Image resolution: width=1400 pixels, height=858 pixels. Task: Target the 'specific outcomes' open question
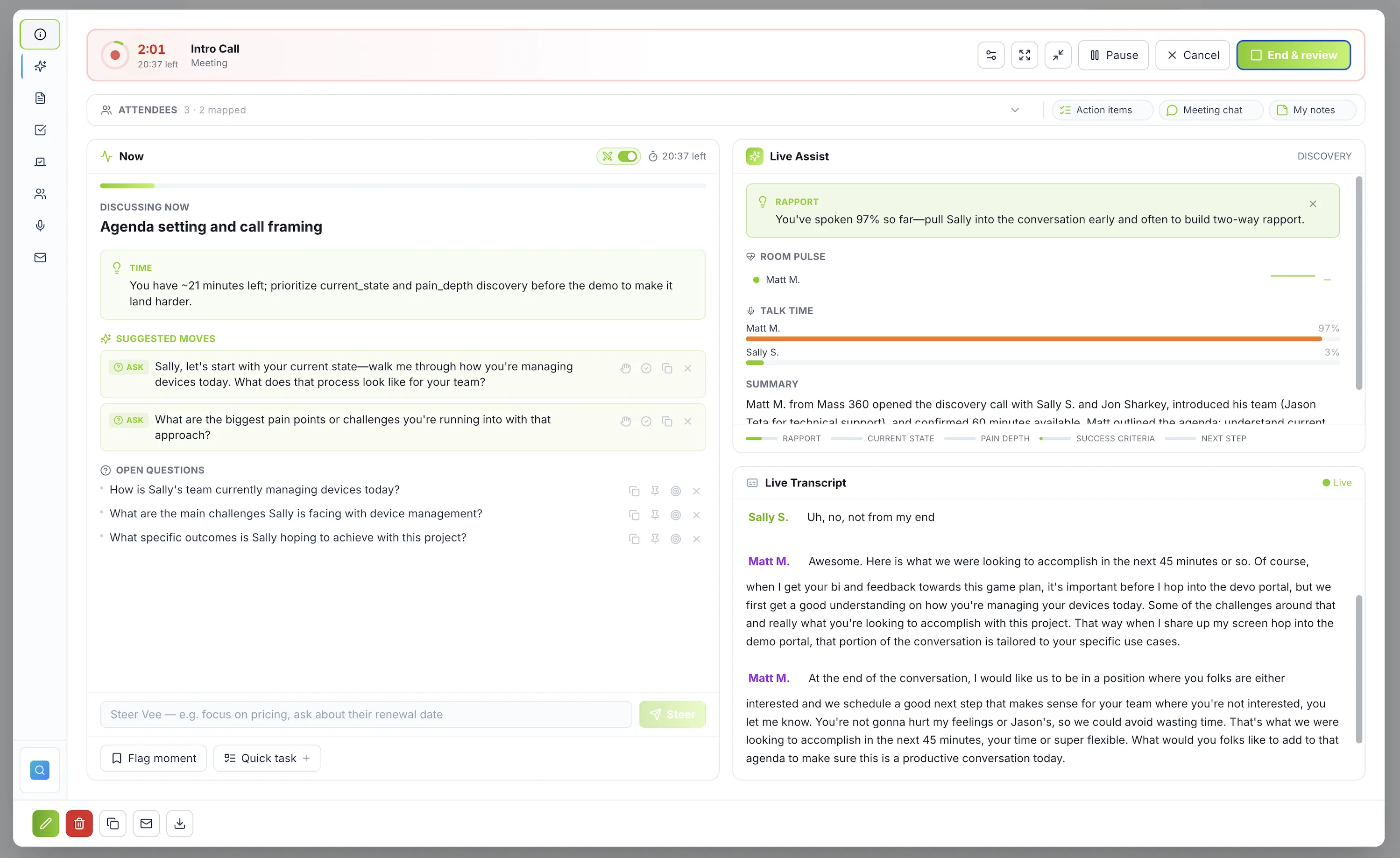coord(676,539)
